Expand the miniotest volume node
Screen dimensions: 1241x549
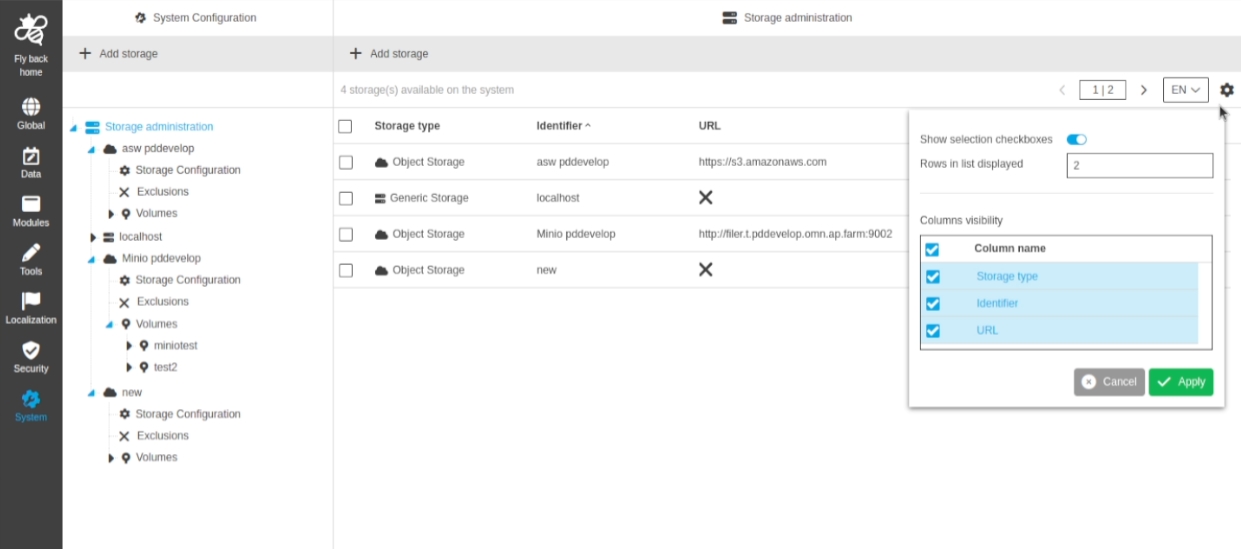coord(129,346)
